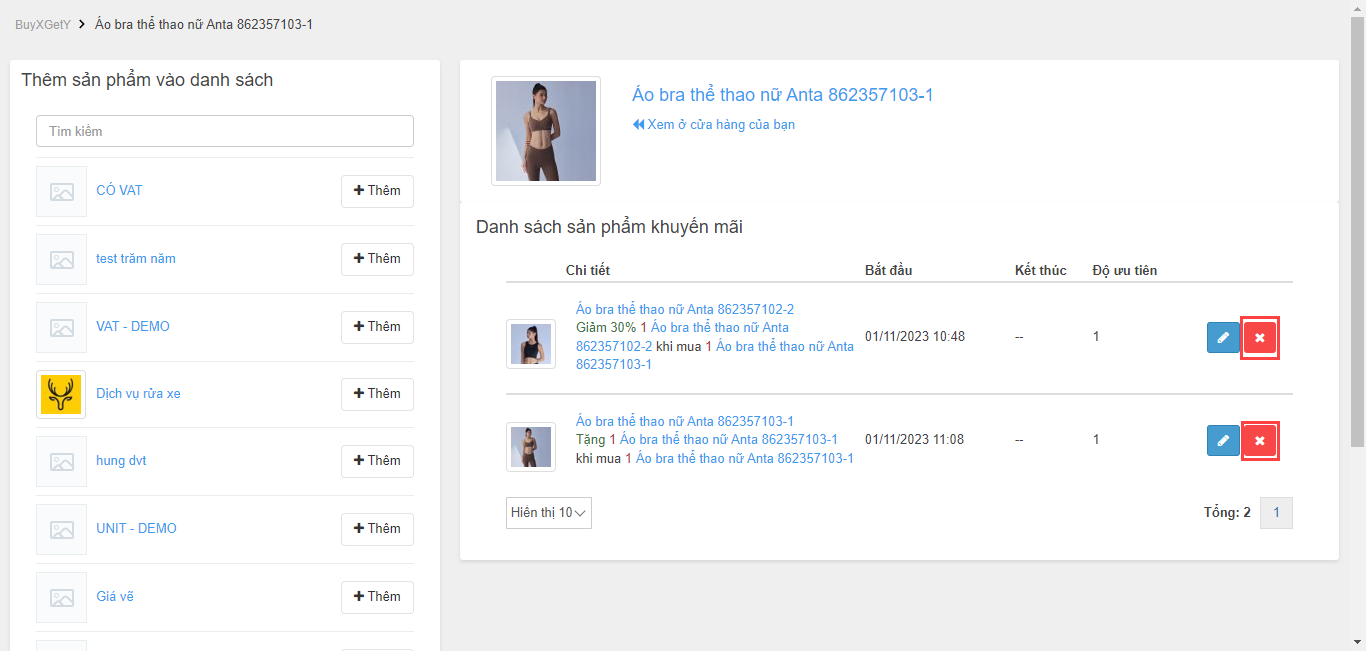
Task: Open first row title Anta 862357102-2 link
Action: (x=685, y=309)
